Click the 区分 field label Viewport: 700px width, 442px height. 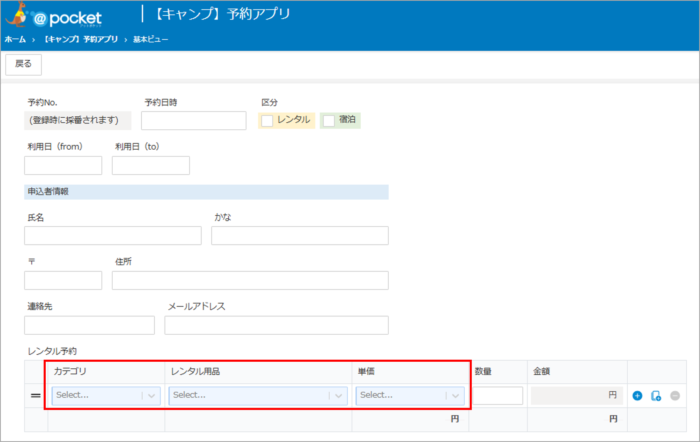pyautogui.click(x=269, y=103)
